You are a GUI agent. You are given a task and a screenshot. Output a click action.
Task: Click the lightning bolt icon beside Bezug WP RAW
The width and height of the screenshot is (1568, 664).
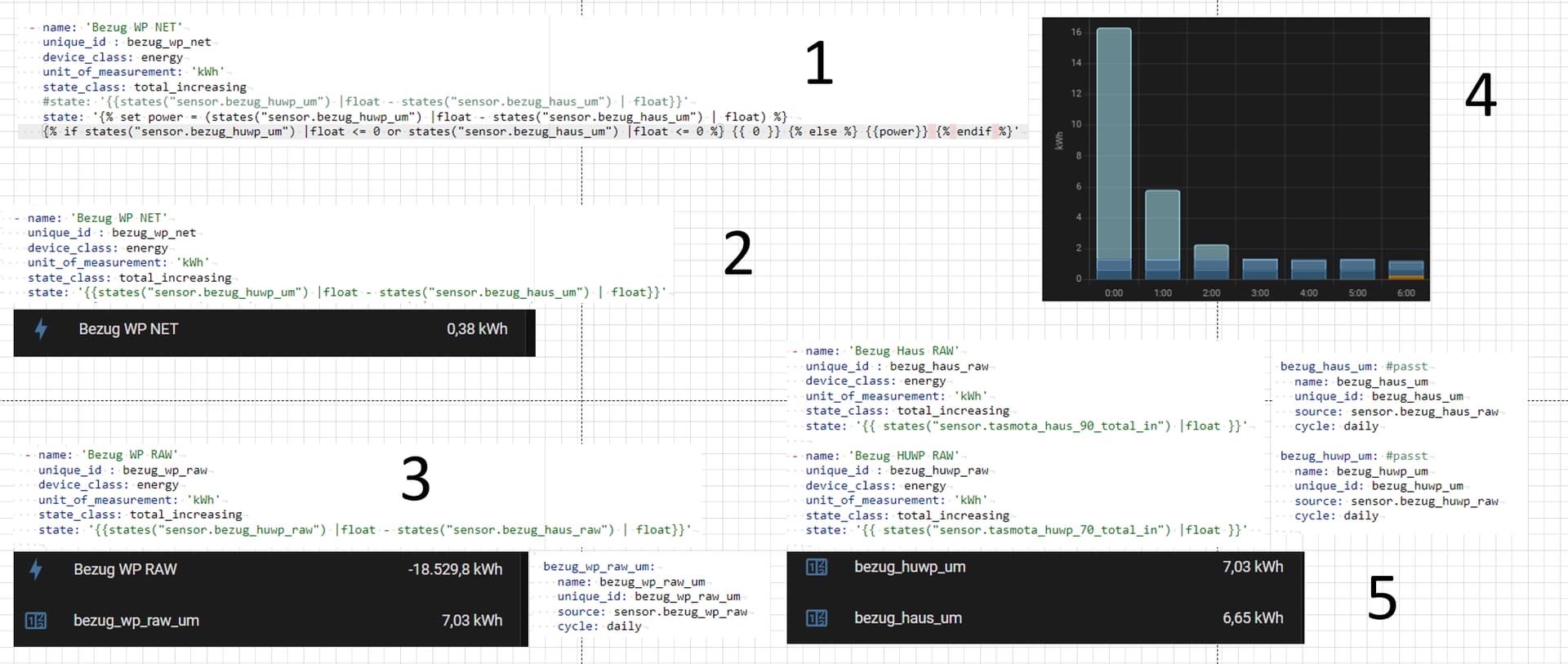pyautogui.click(x=36, y=569)
